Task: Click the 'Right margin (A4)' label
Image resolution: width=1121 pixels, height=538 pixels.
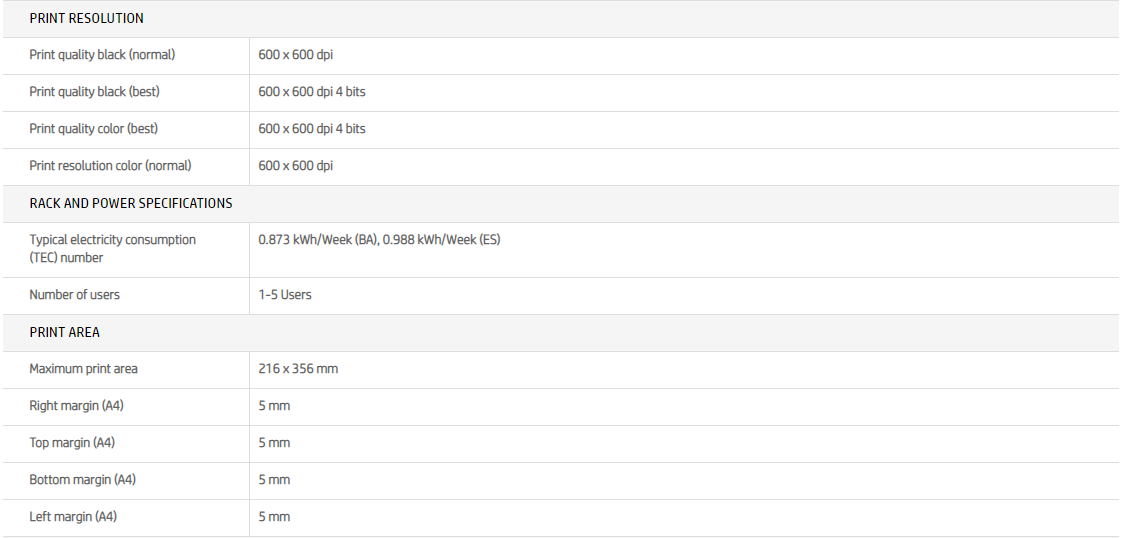Action: 76,406
